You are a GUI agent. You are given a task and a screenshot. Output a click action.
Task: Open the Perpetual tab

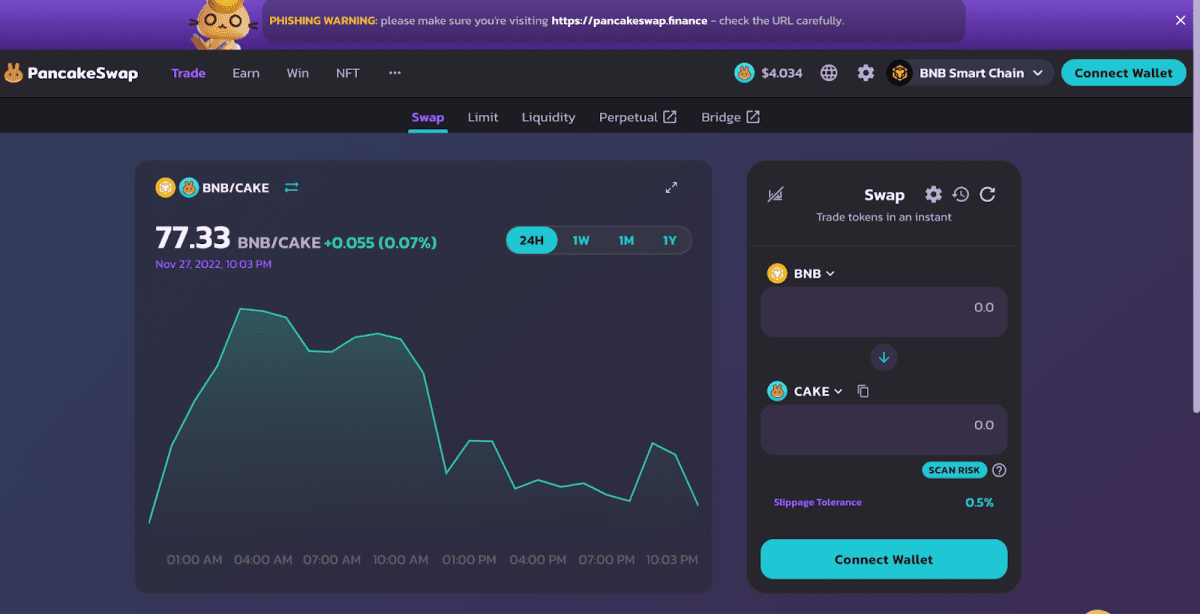tap(638, 117)
